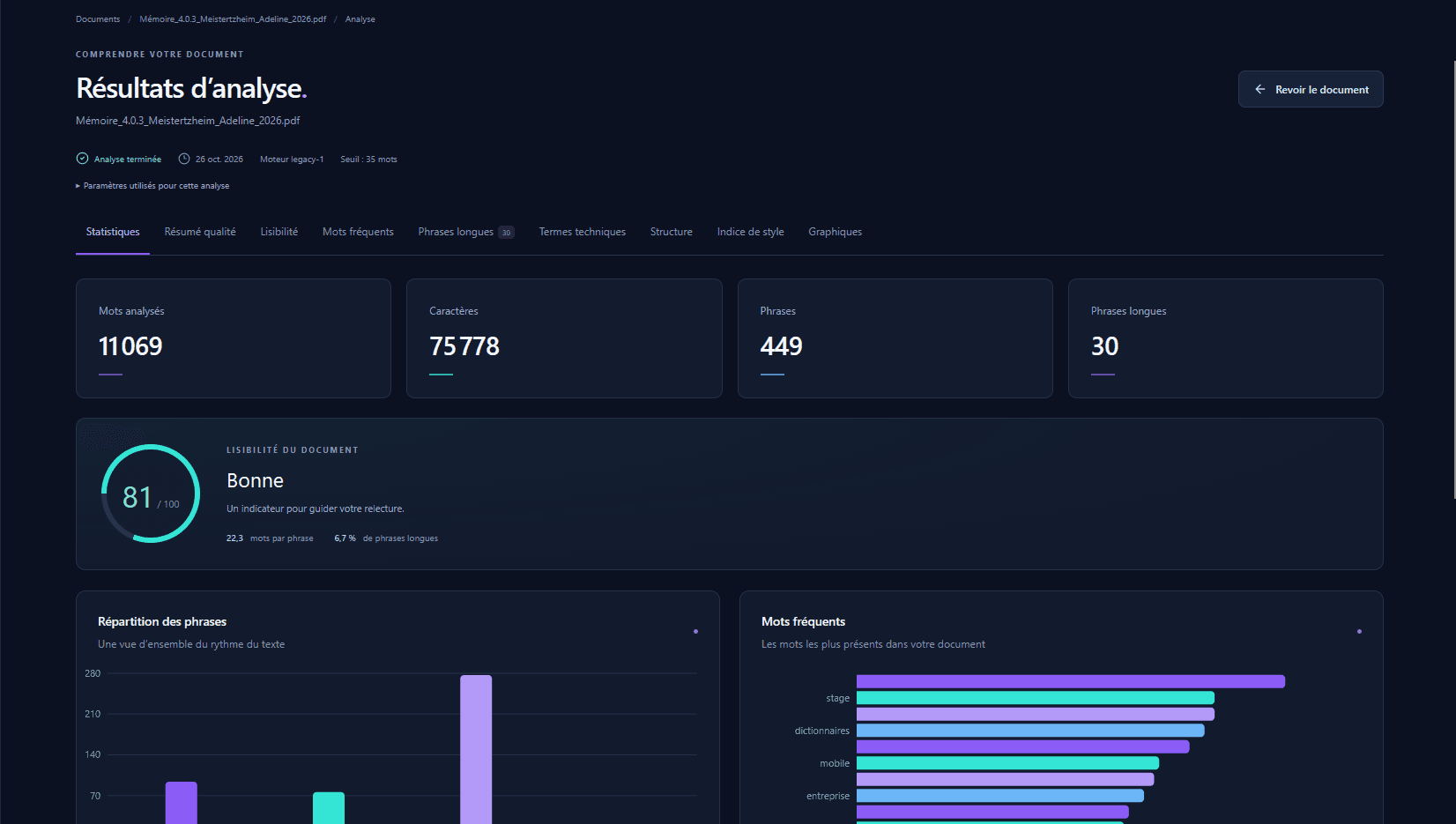The image size is (1456, 824).
Task: Expand Paramètres utilisés pour cette analyse
Action: (x=152, y=186)
